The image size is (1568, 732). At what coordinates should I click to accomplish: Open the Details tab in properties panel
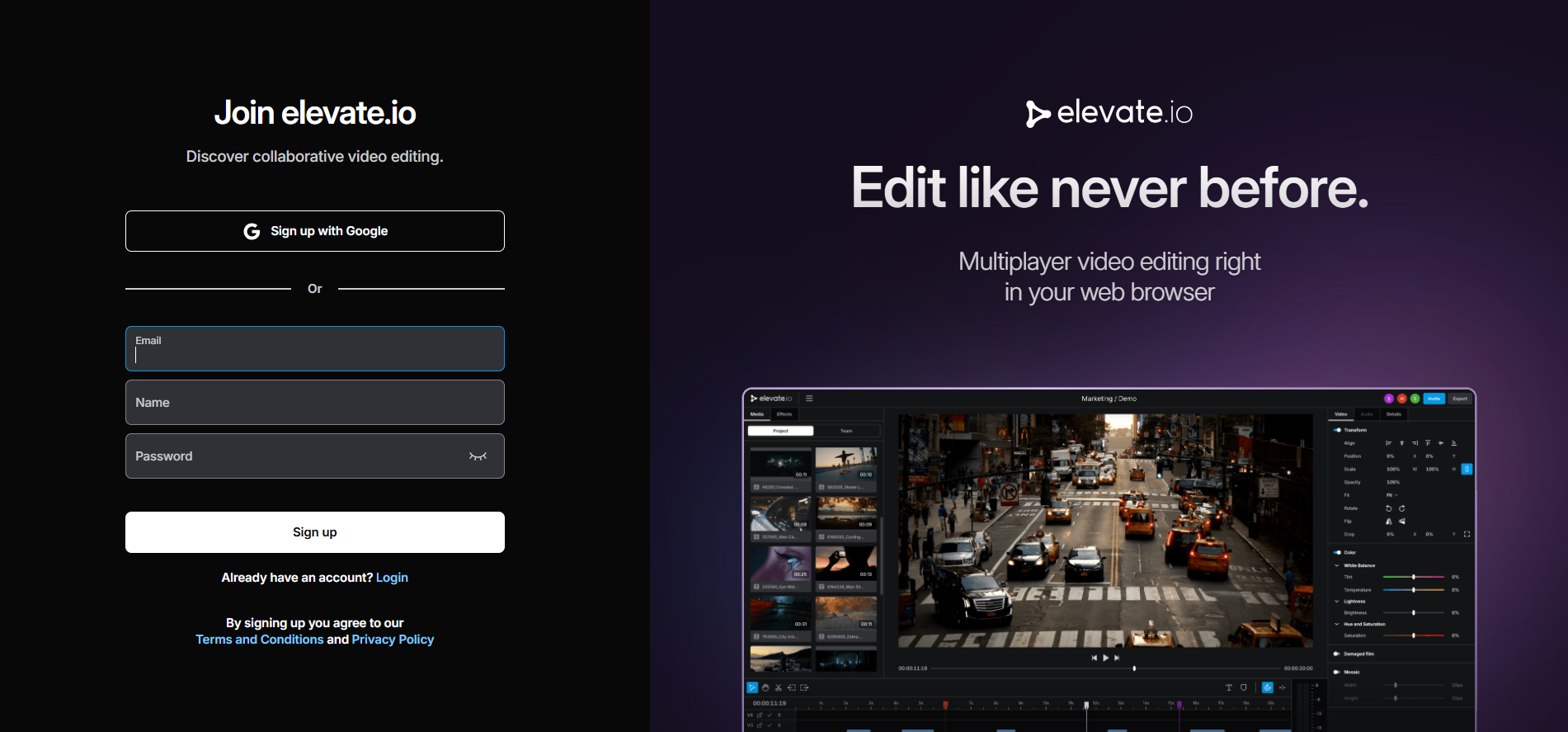[1393, 414]
